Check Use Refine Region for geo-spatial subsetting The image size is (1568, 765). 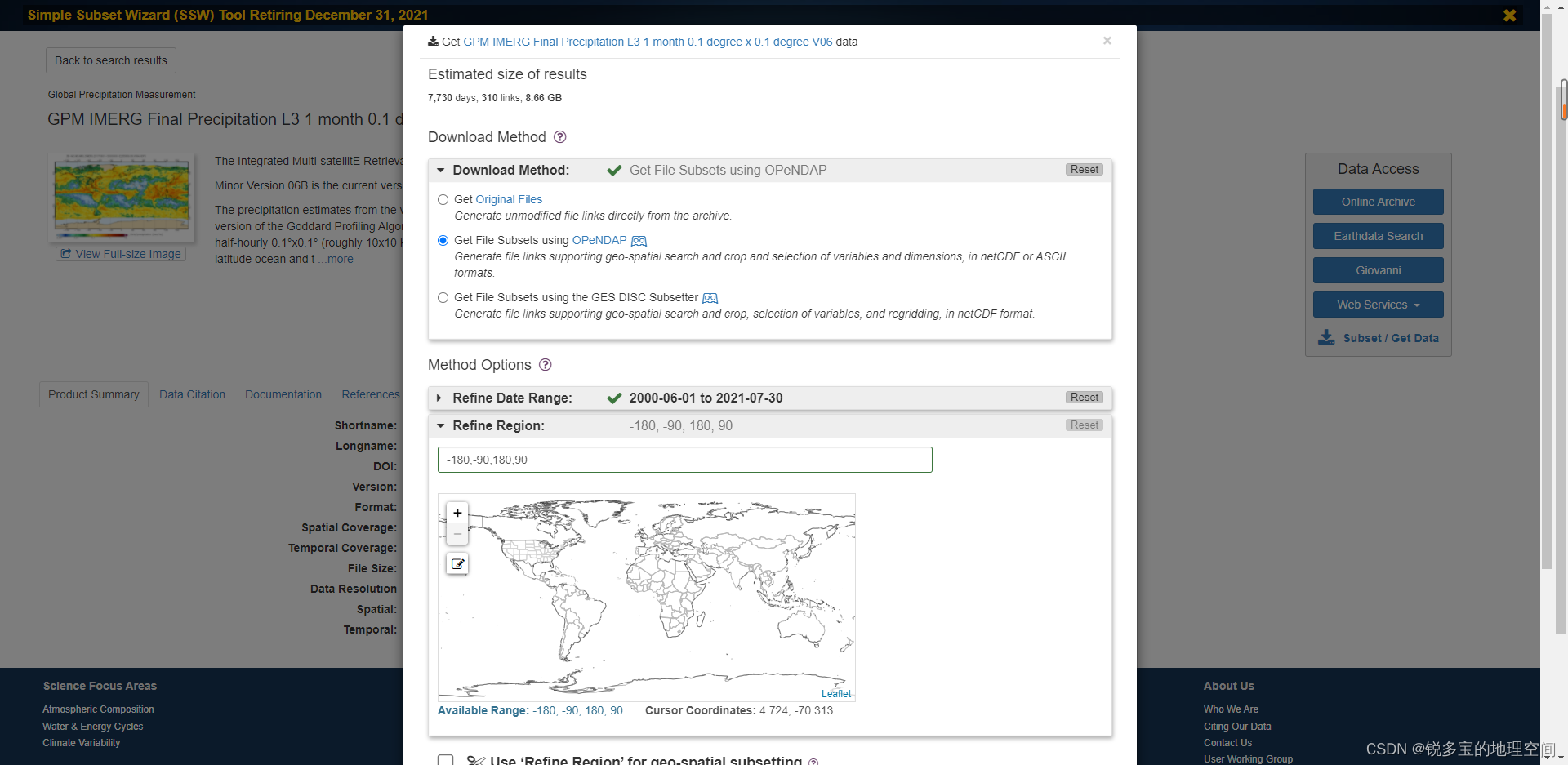[446, 760]
